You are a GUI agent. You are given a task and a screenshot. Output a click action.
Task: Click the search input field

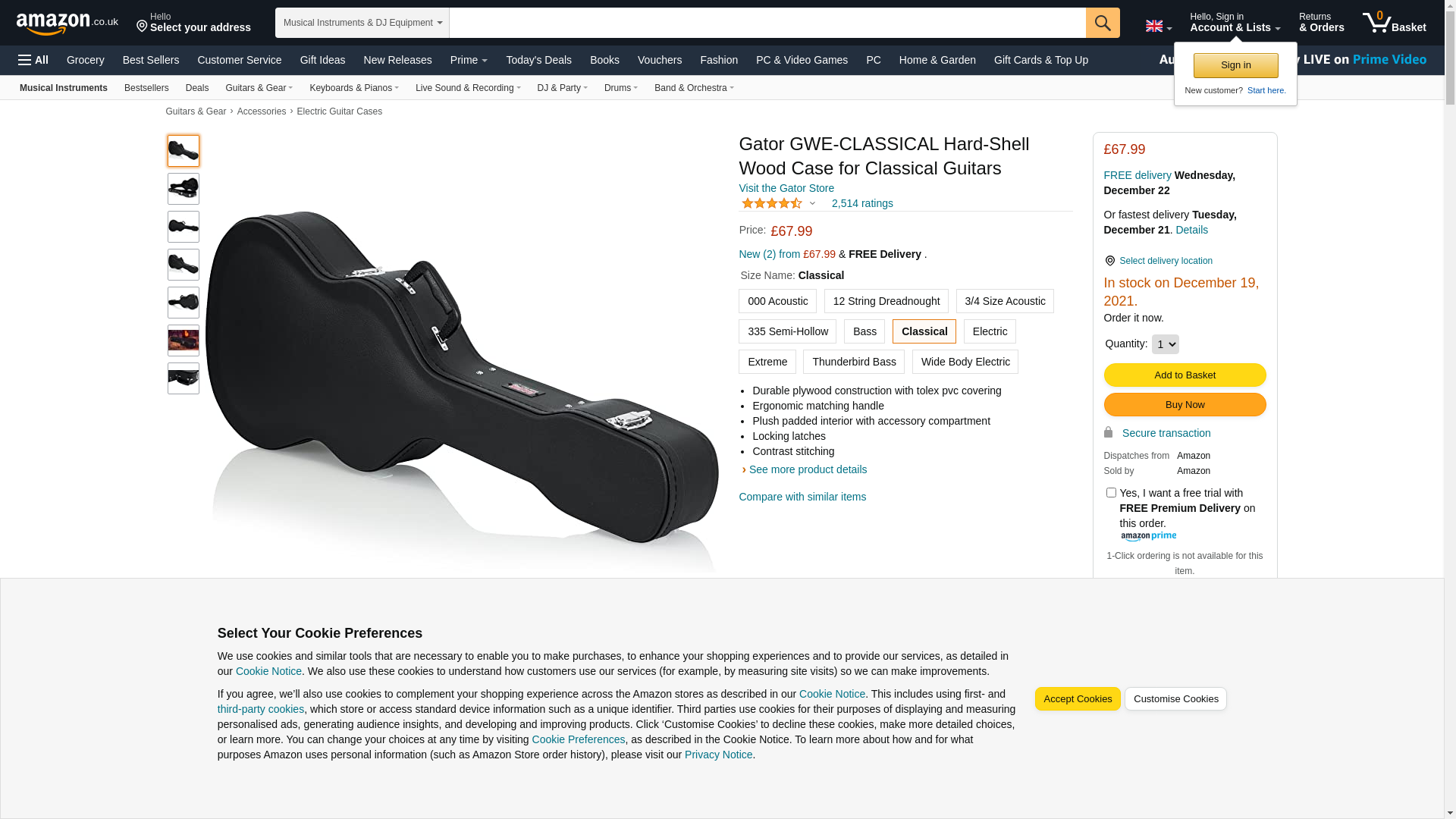click(x=767, y=23)
